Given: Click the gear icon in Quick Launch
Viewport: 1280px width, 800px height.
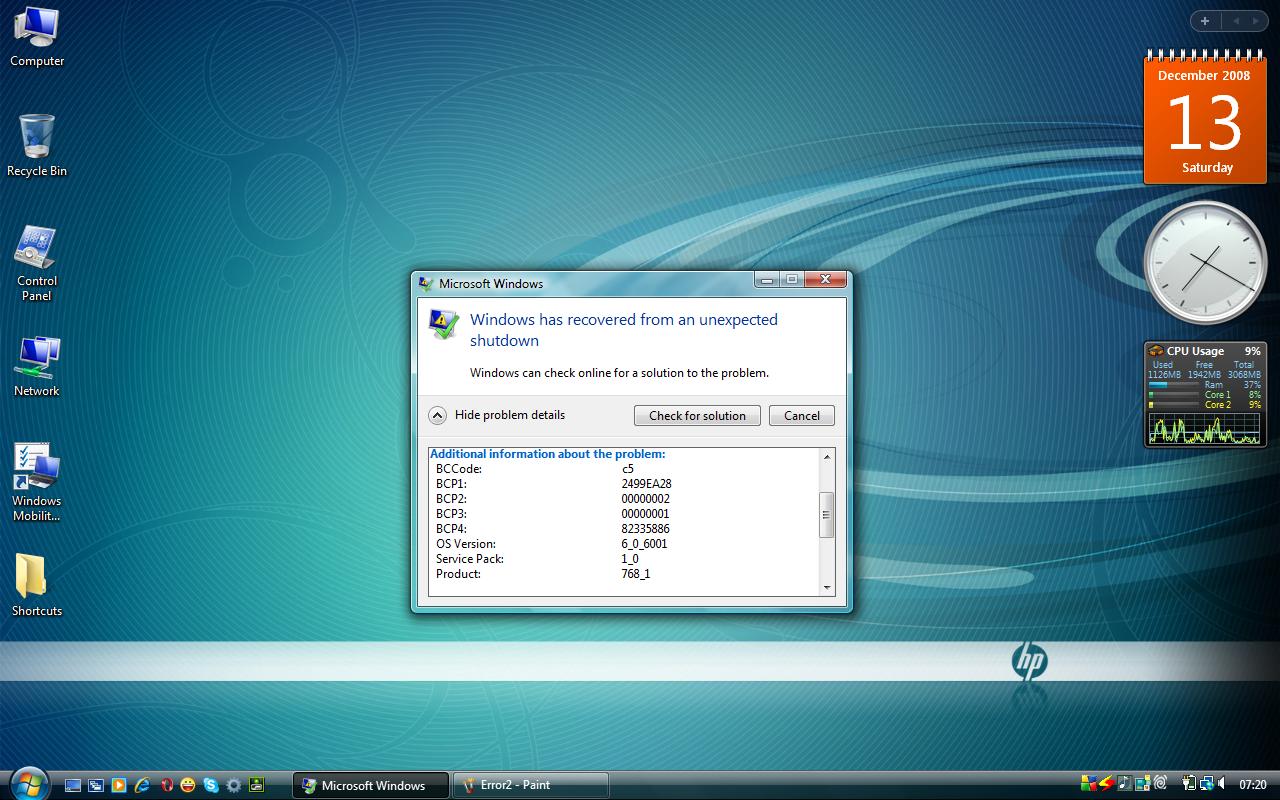Looking at the screenshot, I should [234, 785].
